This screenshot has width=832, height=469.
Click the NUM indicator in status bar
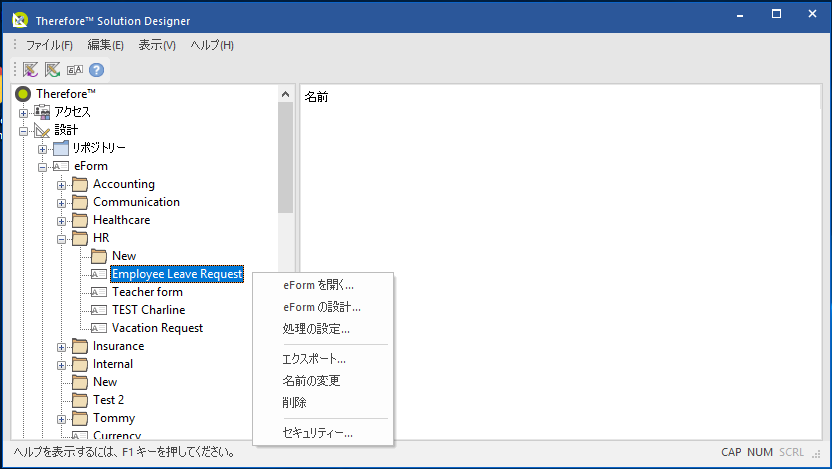760,452
